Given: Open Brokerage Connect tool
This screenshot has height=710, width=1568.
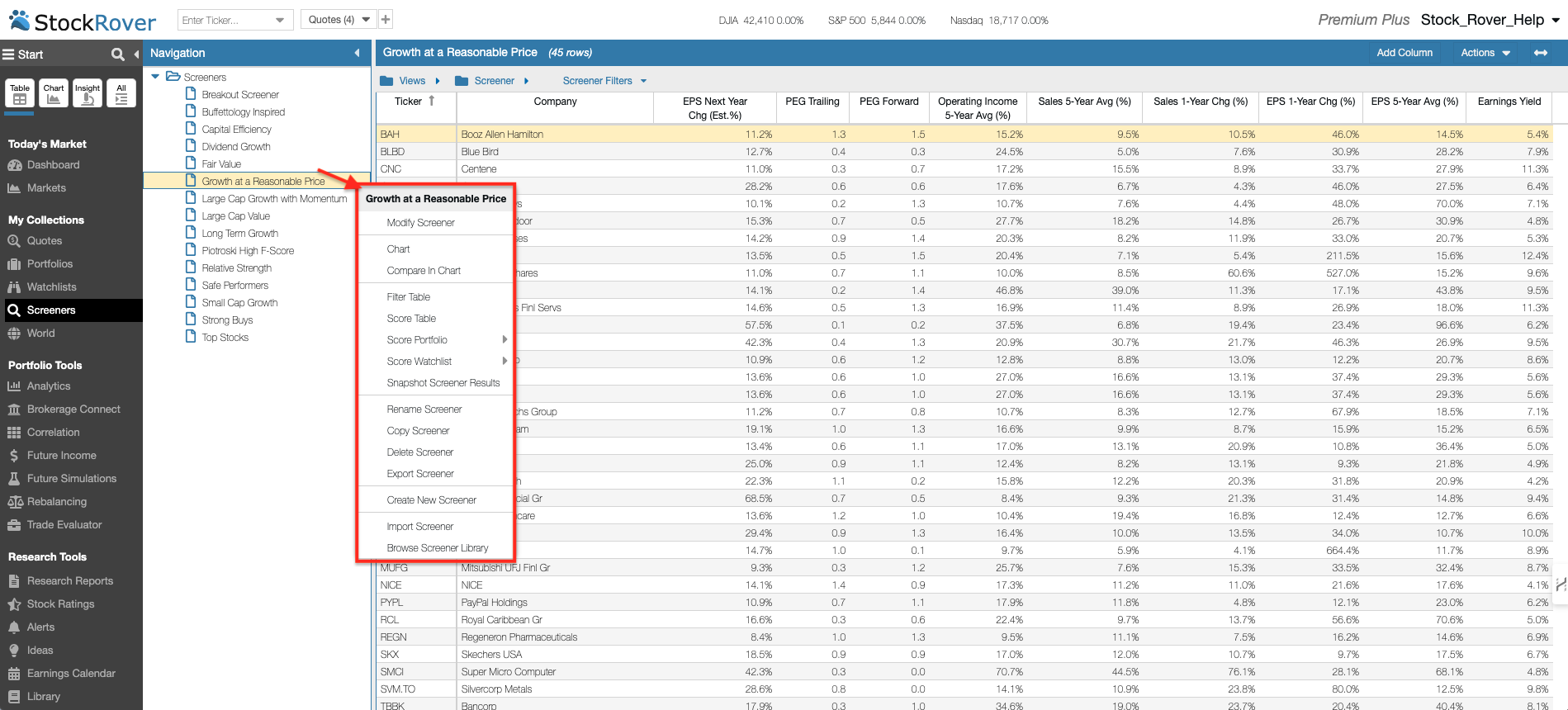Looking at the screenshot, I should (73, 409).
